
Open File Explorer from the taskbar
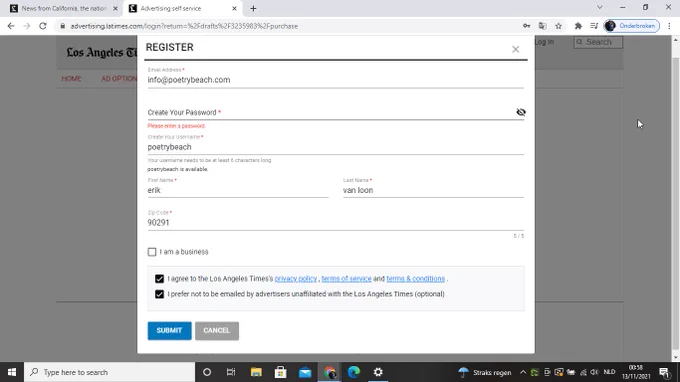tap(256, 372)
